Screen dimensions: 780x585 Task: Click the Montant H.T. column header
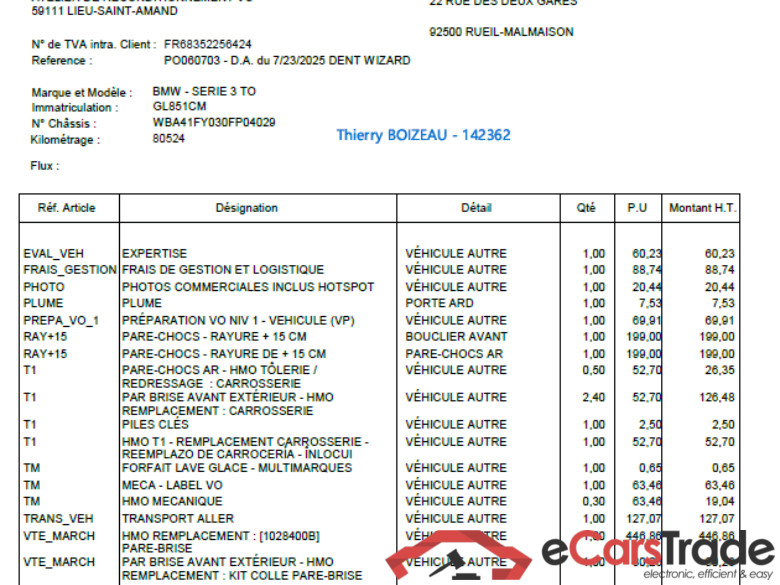[702, 208]
